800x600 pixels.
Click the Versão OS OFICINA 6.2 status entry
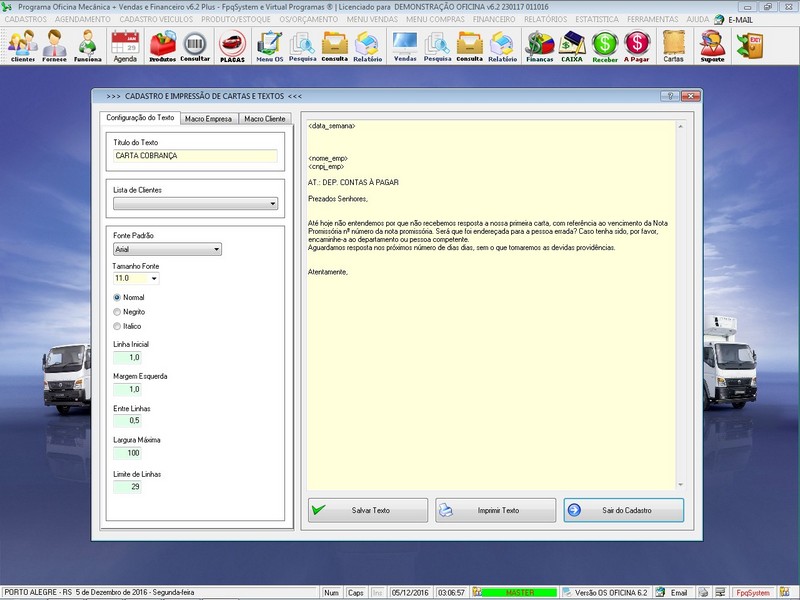tap(611, 593)
